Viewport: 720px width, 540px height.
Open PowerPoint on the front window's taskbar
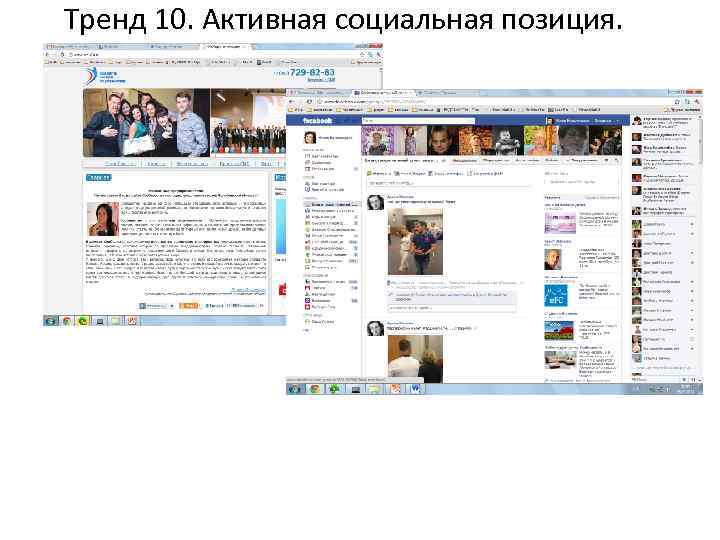click(x=395, y=389)
